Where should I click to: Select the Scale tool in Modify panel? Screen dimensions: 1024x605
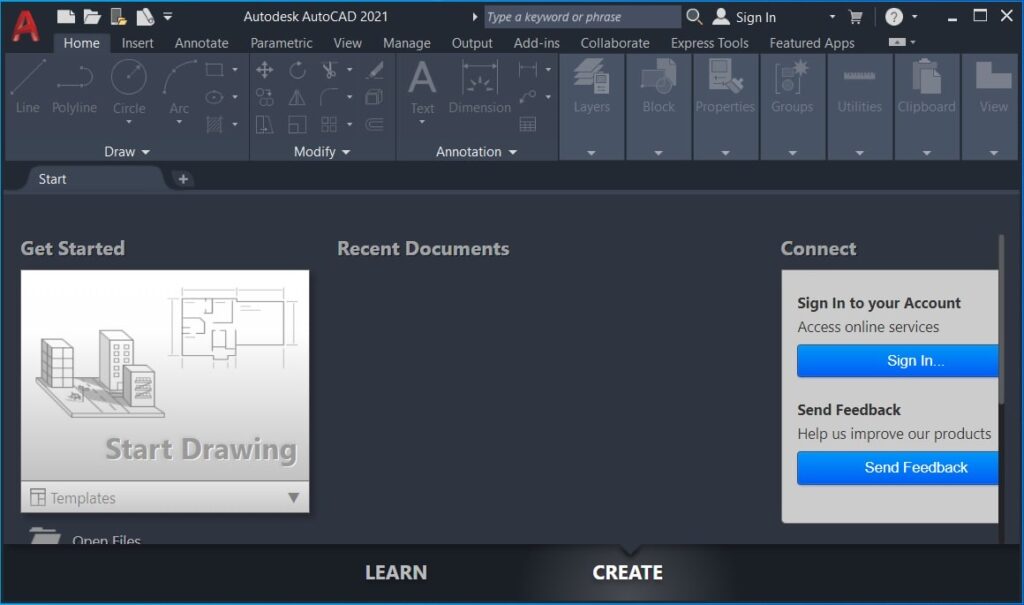[x=297, y=124]
